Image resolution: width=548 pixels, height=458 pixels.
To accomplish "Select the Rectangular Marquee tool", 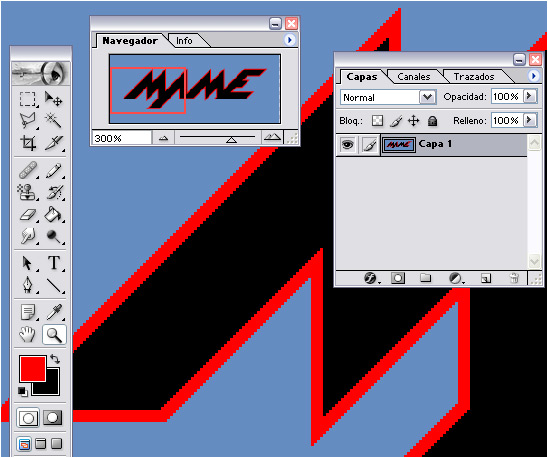I will (x=28, y=99).
